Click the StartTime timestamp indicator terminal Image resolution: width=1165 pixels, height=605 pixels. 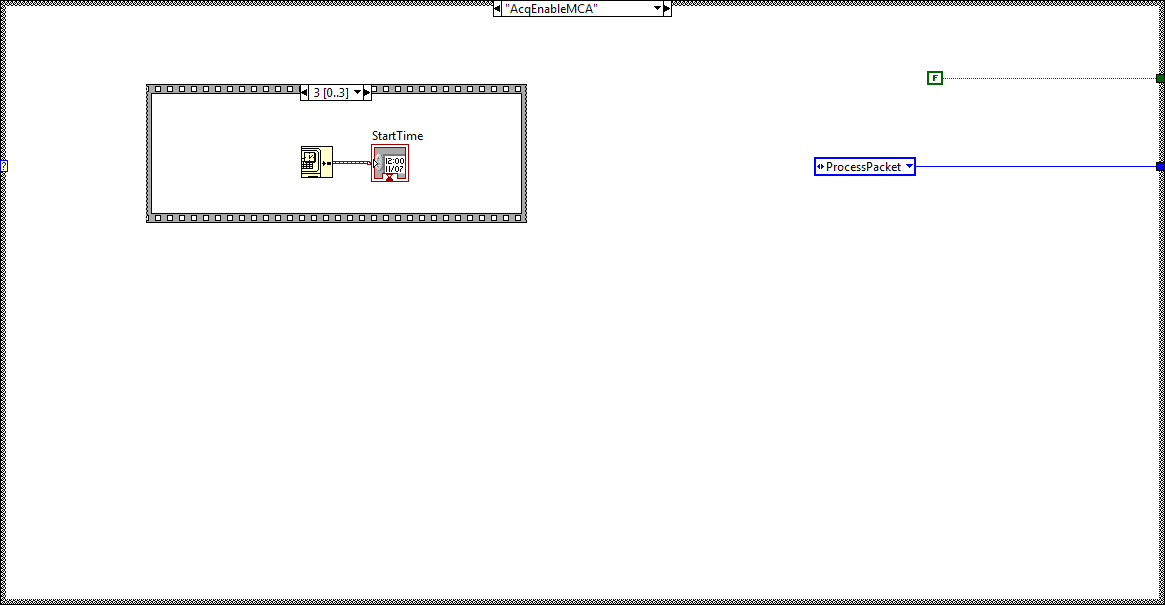[x=392, y=162]
